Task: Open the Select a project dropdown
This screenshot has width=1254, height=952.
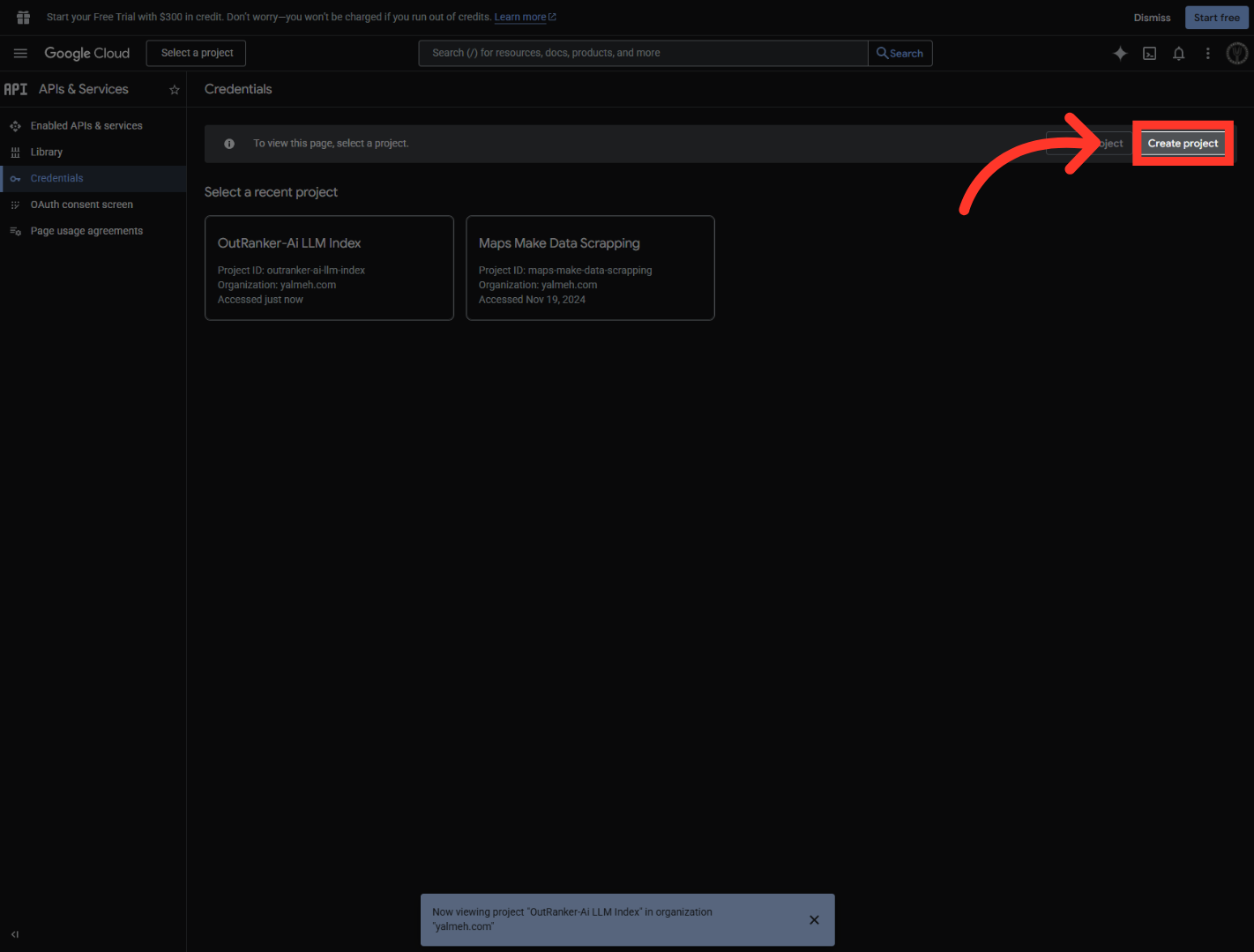Action: [x=197, y=53]
